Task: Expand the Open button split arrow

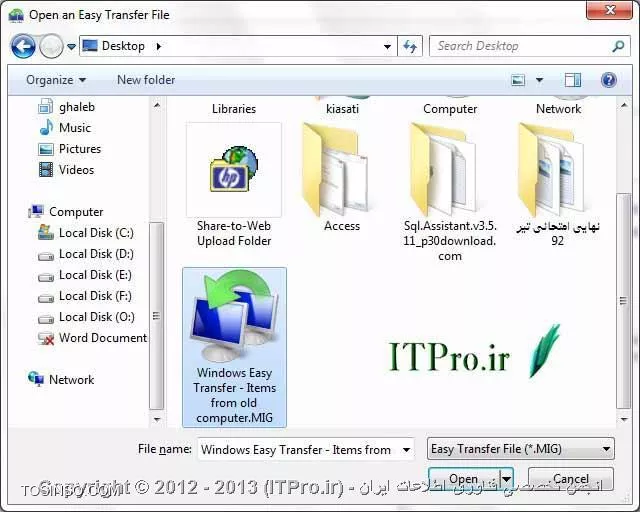Action: [x=507, y=479]
